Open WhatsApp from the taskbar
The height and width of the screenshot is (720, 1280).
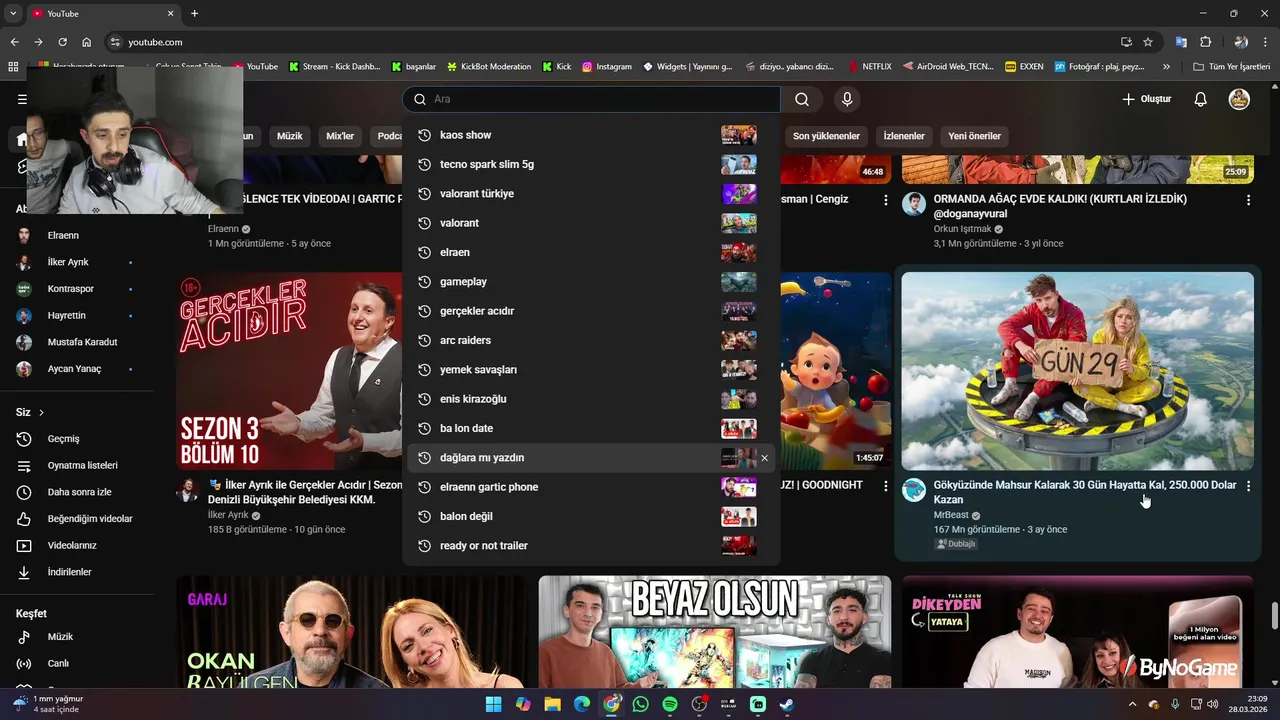coord(640,704)
